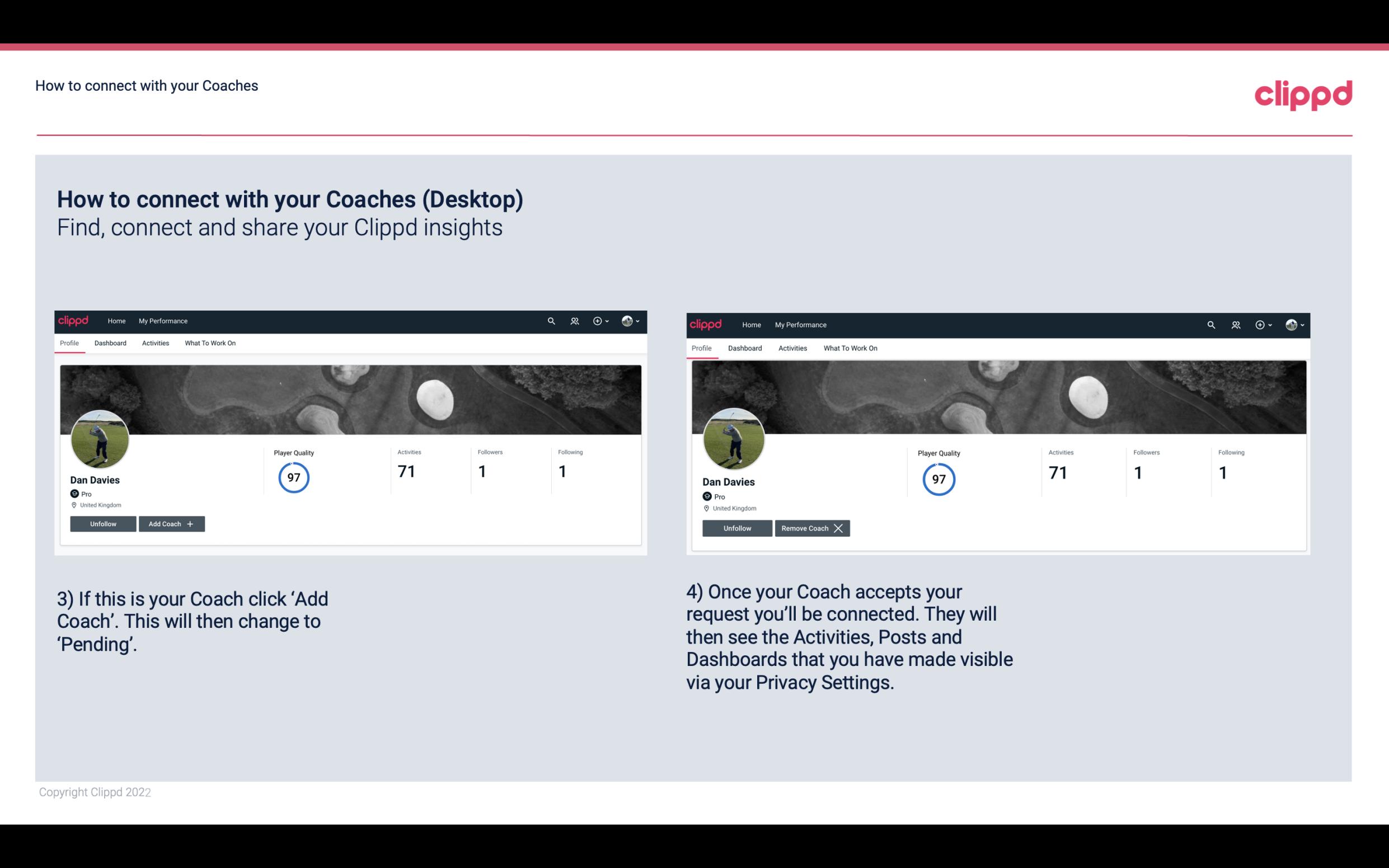This screenshot has width=1389, height=868.
Task: Click 'Unfollow' toggle on right profile
Action: point(736,528)
